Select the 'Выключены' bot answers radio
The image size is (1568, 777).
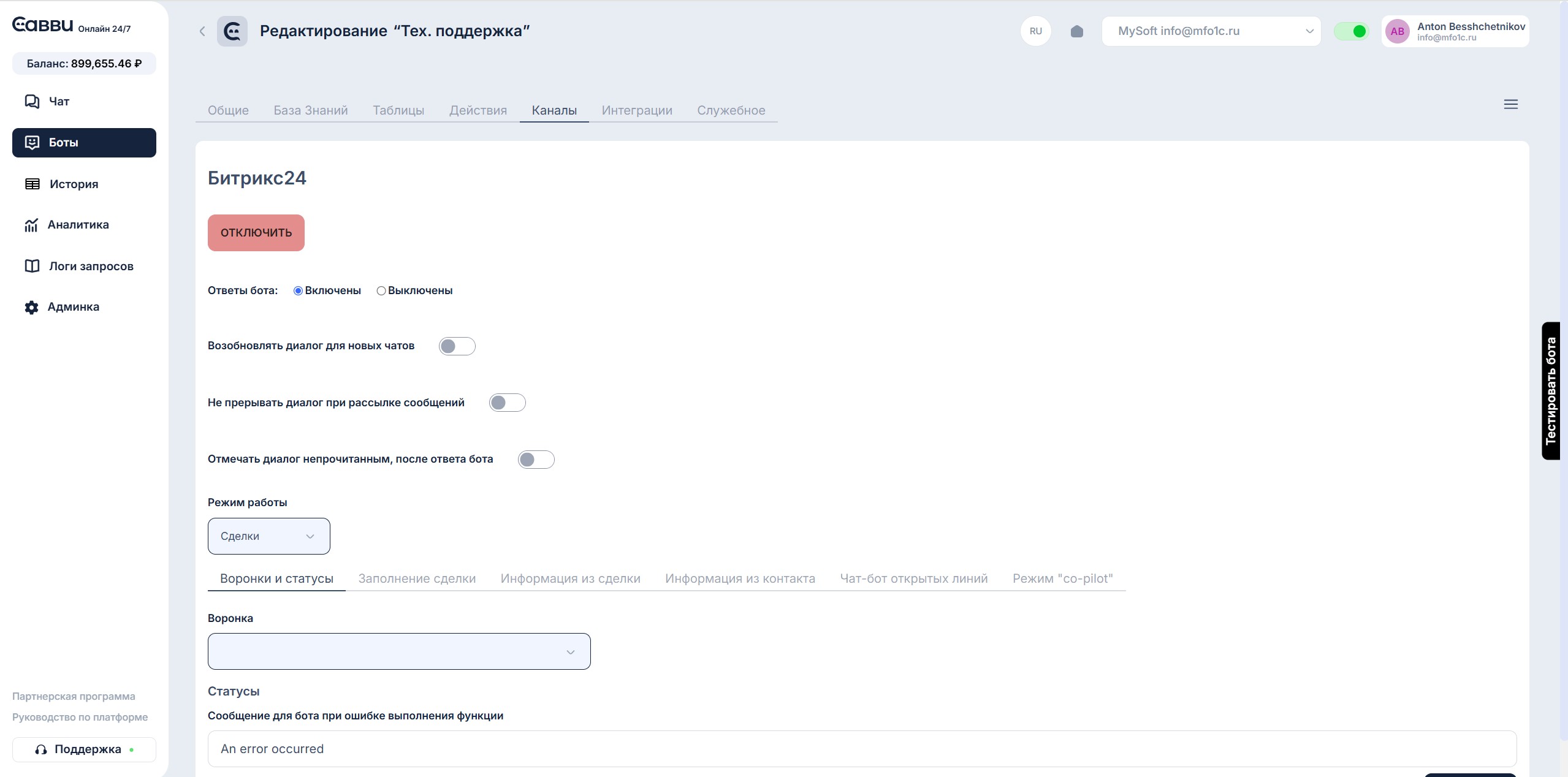[x=381, y=291]
